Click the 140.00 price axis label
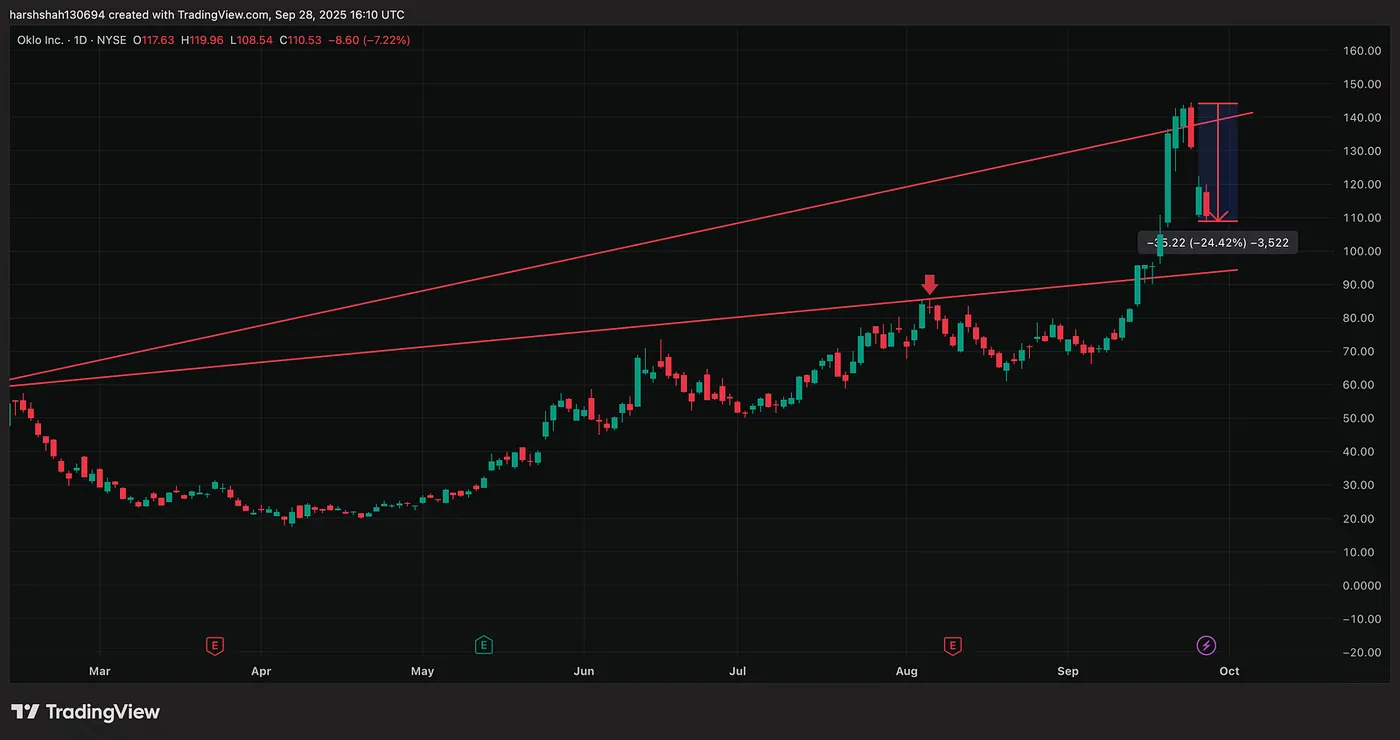 coord(1362,118)
